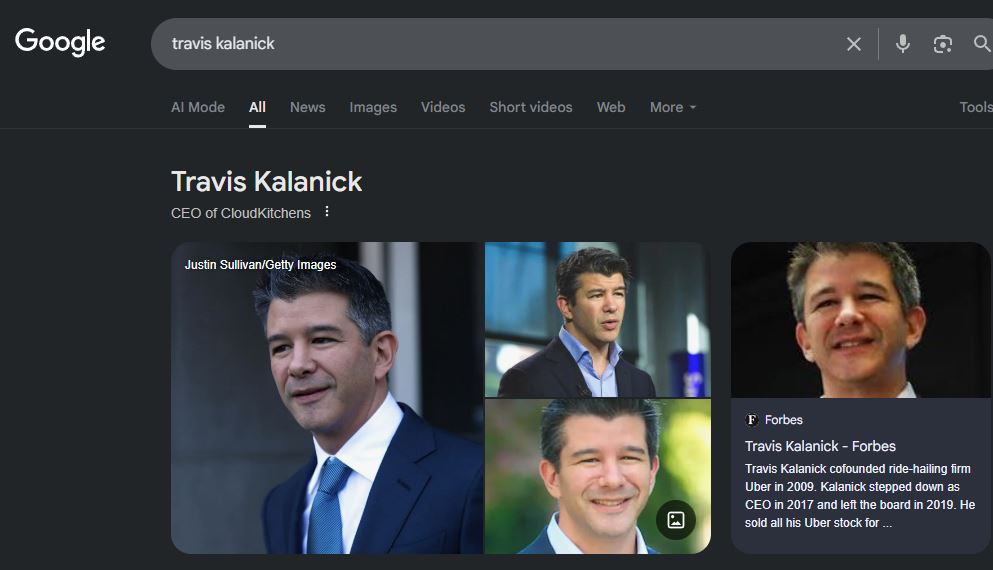The image size is (993, 570).
Task: Open the Videos tab
Action: pos(443,107)
